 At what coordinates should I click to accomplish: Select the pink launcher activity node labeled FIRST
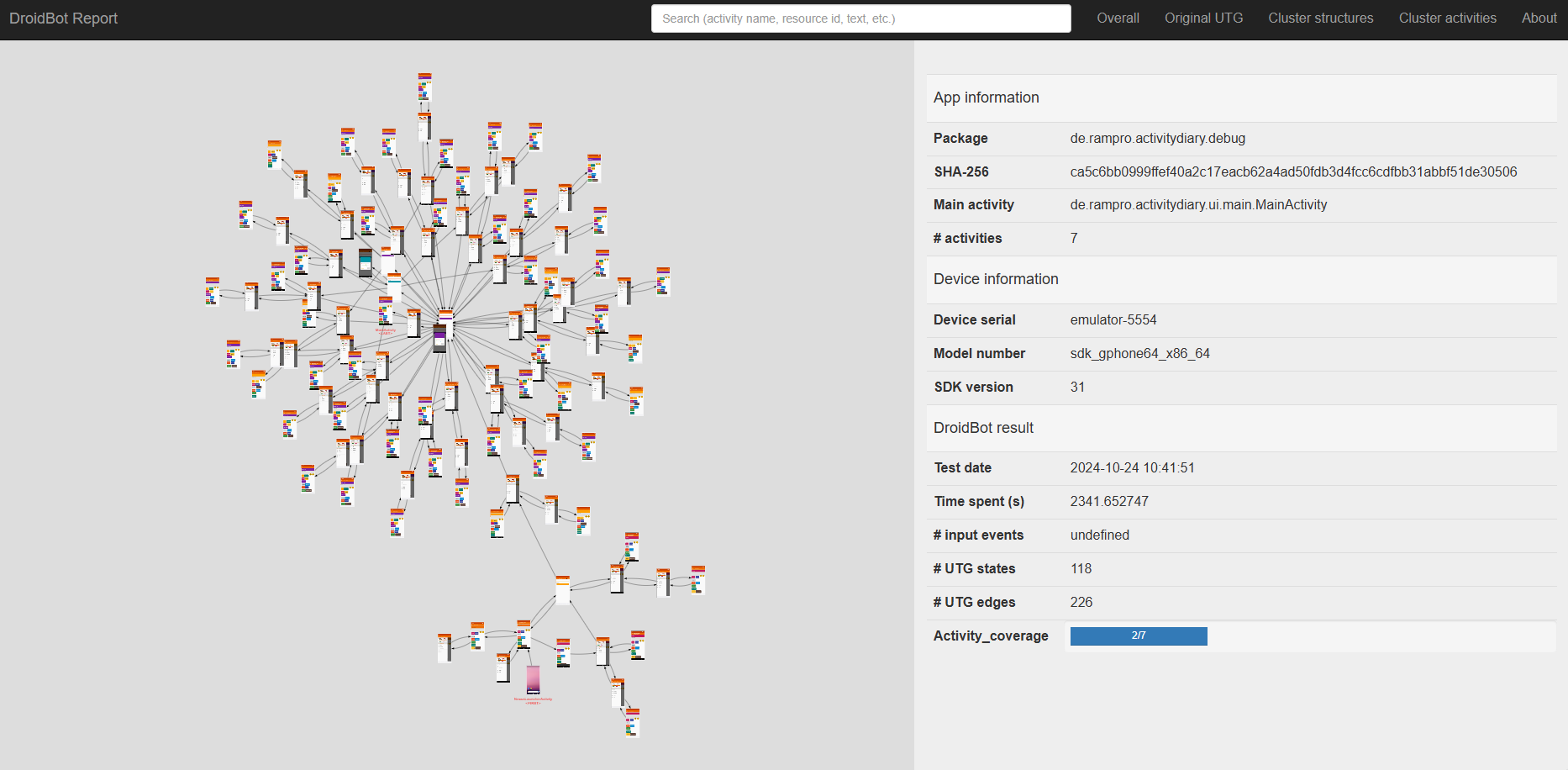pos(533,679)
